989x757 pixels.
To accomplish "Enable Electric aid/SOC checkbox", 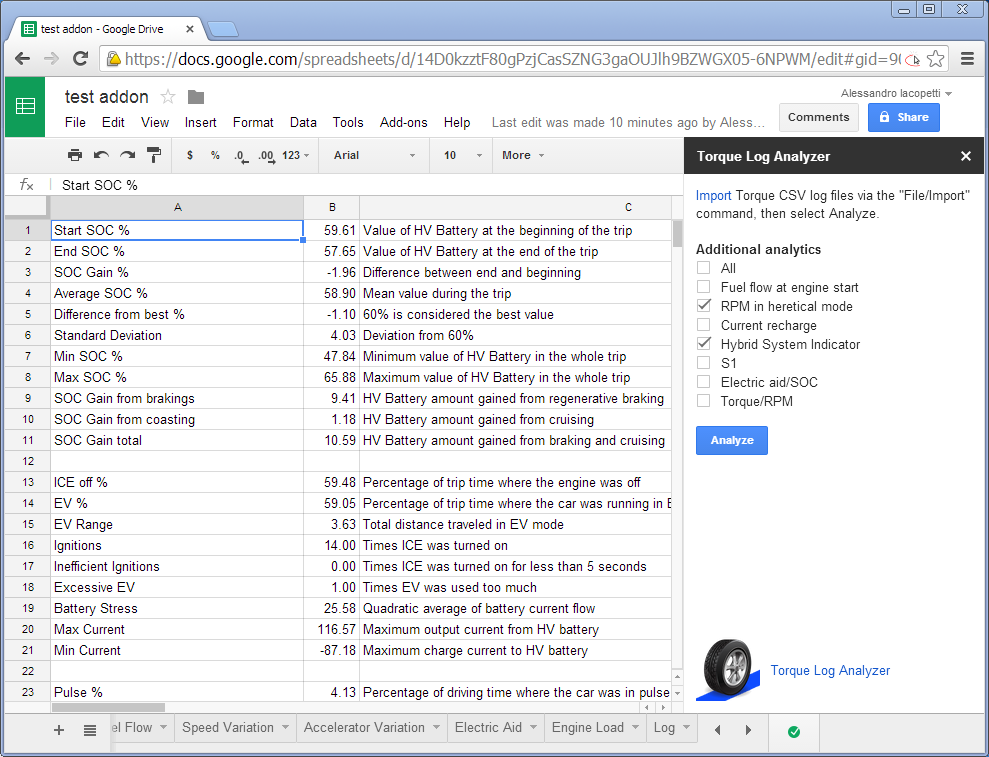I will coord(703,382).
